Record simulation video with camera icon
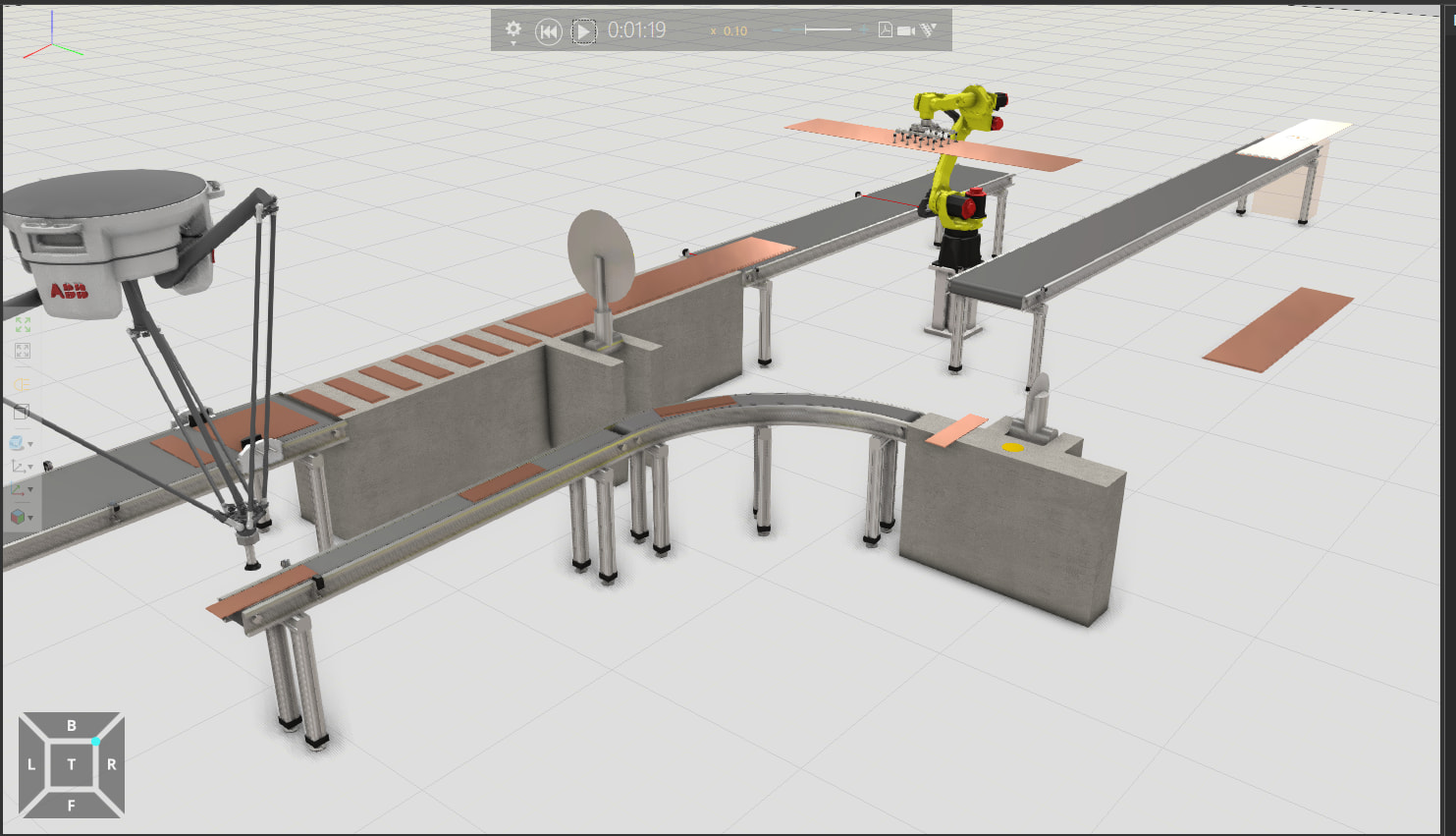 pos(906,30)
